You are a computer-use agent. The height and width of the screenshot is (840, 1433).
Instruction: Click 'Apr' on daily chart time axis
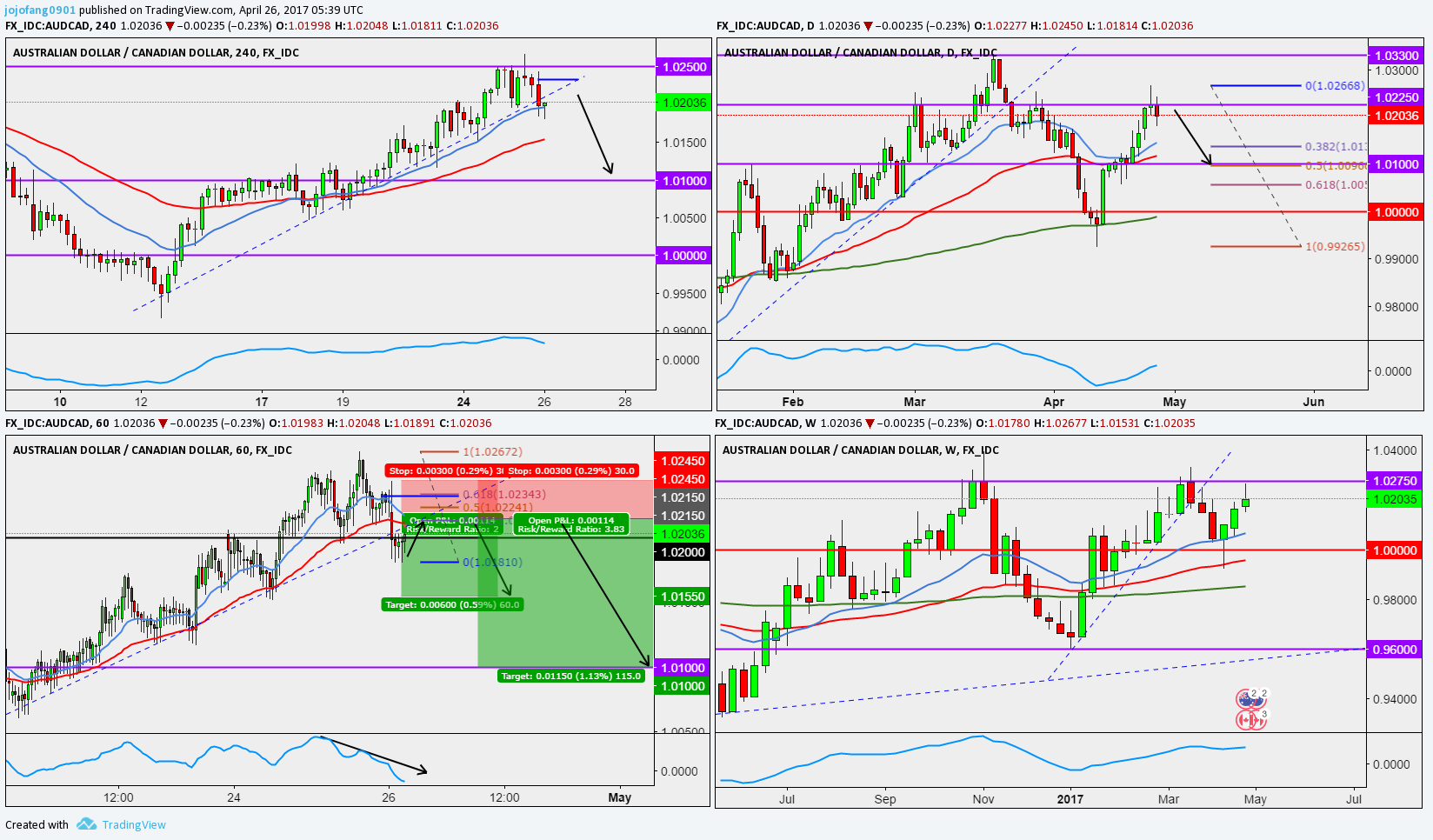[1053, 402]
